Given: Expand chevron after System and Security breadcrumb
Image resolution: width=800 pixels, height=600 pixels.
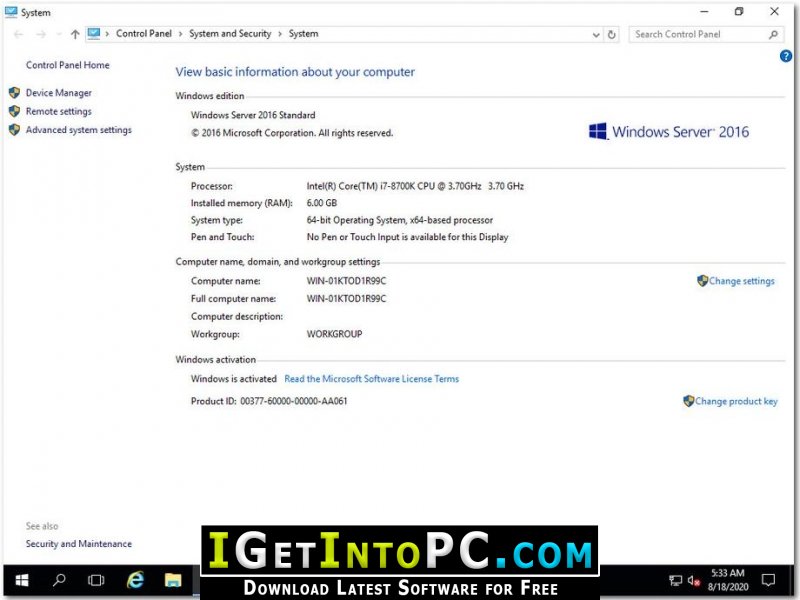Looking at the screenshot, I should (x=280, y=34).
